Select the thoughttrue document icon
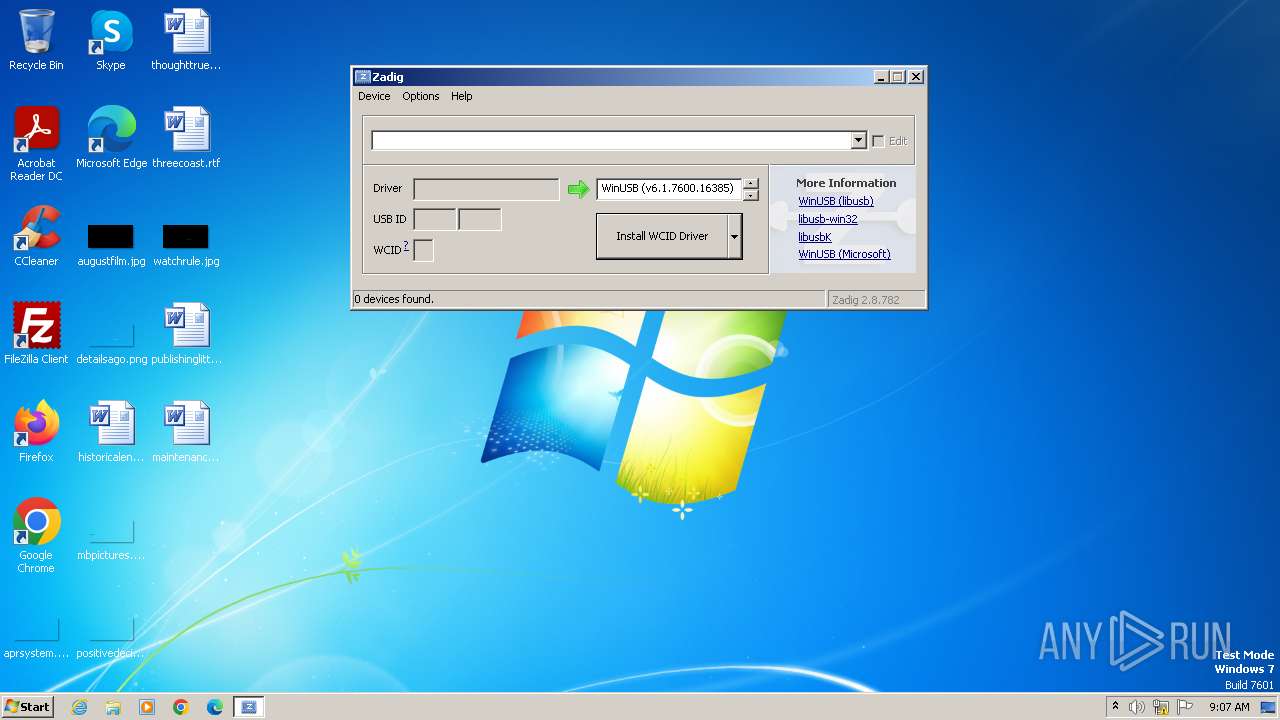The width and height of the screenshot is (1280, 720). tap(186, 40)
